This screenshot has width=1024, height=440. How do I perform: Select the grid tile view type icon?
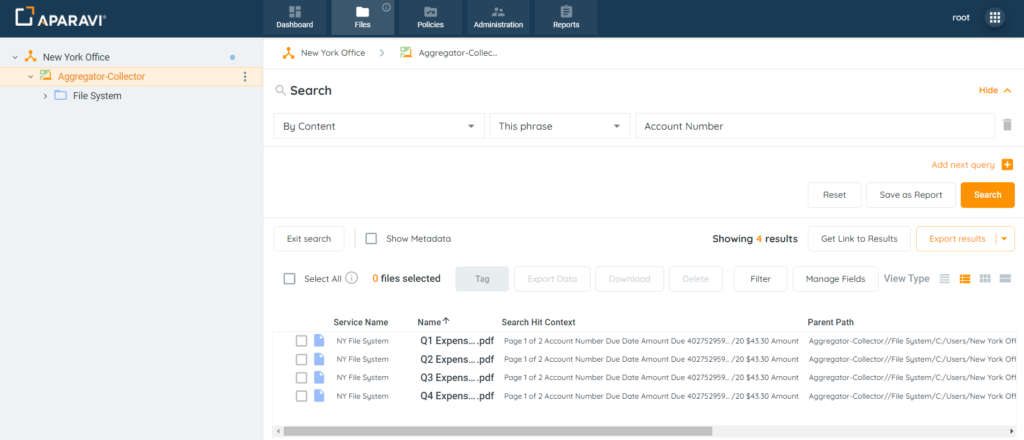click(x=985, y=278)
